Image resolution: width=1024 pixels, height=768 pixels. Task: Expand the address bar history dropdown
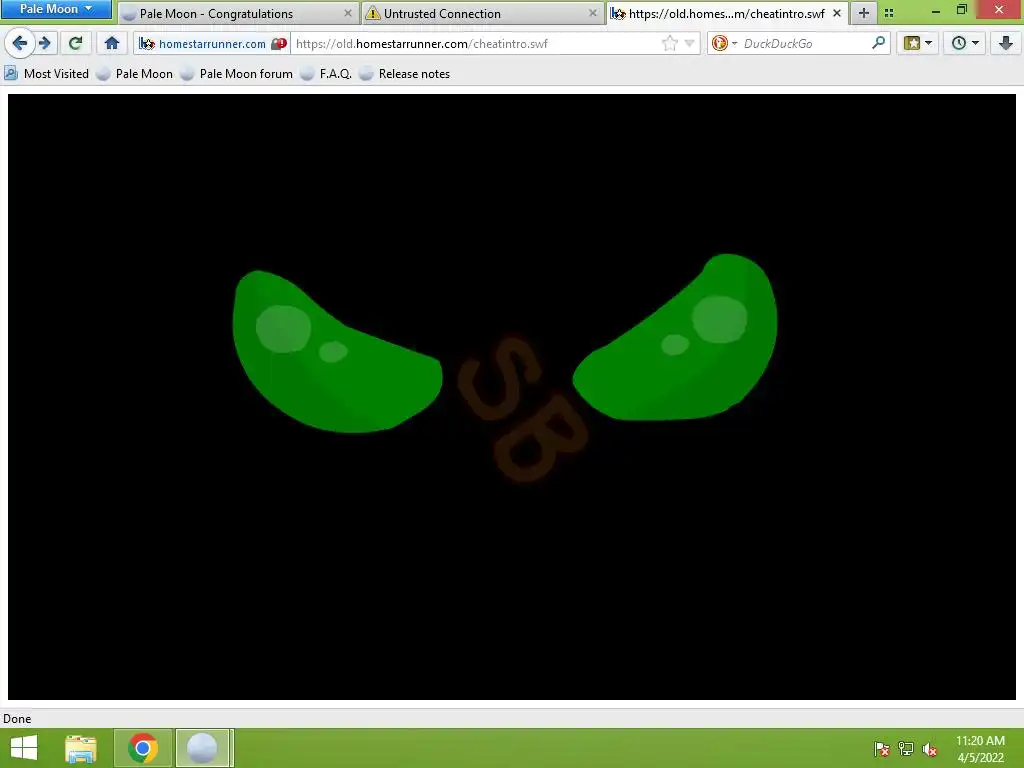(690, 44)
